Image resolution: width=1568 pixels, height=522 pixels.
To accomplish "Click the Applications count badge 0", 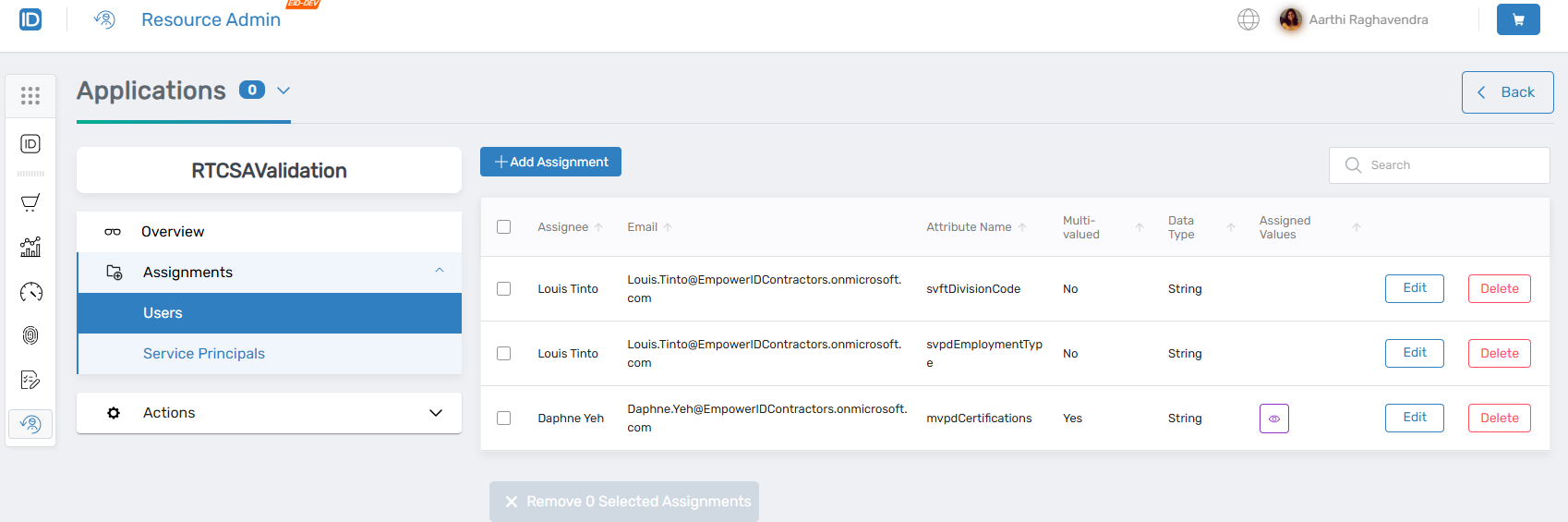I will [252, 90].
